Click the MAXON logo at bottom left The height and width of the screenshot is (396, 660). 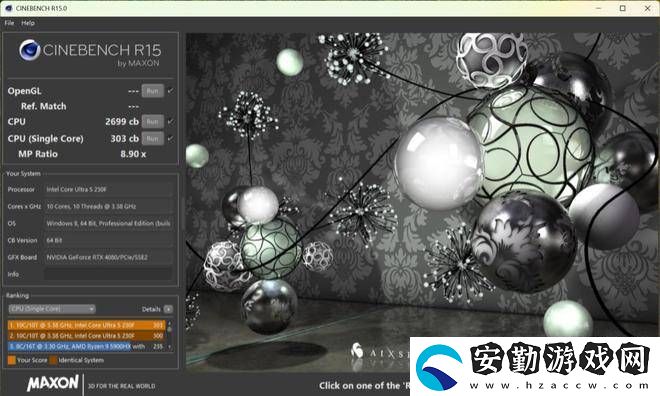point(53,383)
